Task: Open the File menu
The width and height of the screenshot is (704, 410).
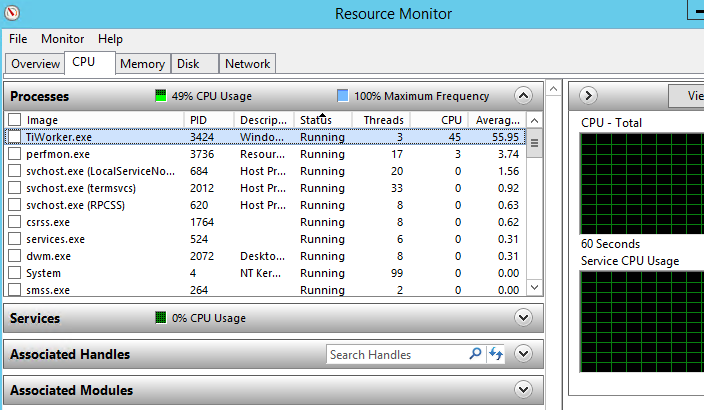Action: (x=18, y=39)
